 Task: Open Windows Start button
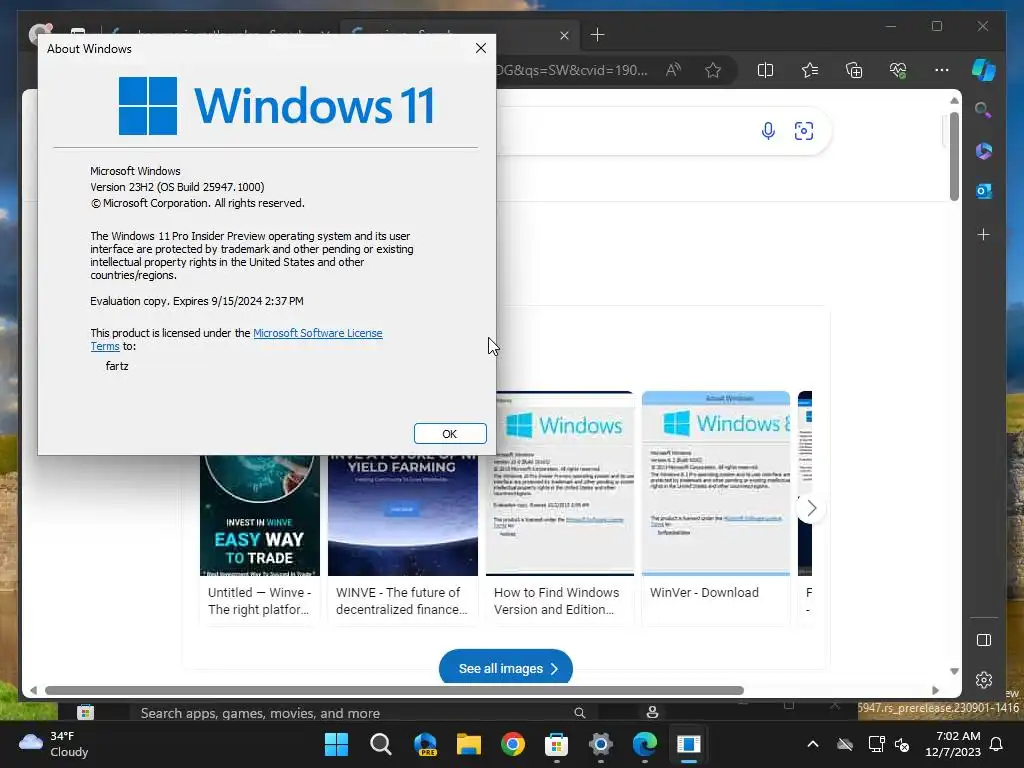coord(336,744)
